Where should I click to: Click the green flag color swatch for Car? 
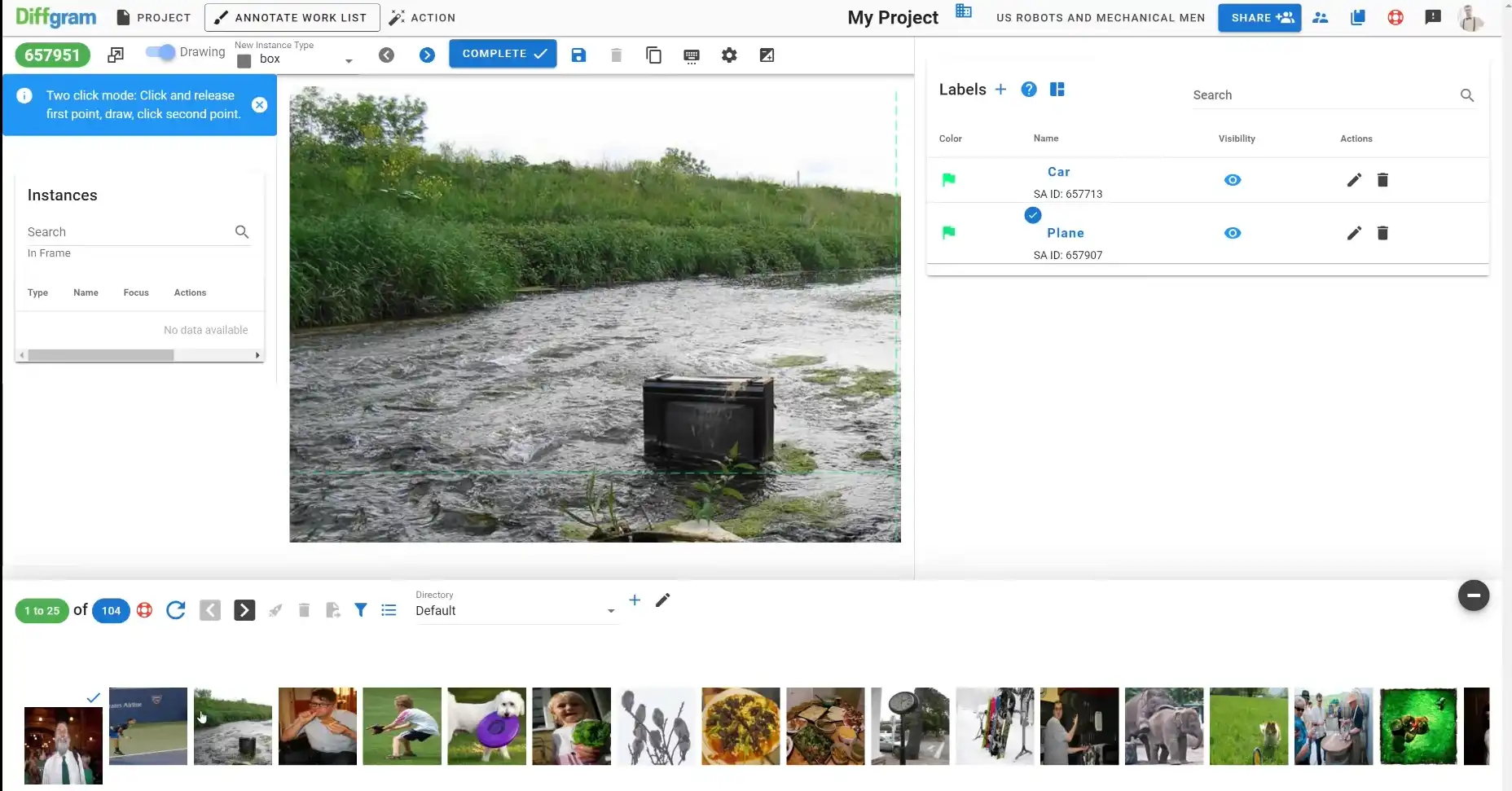point(948,180)
